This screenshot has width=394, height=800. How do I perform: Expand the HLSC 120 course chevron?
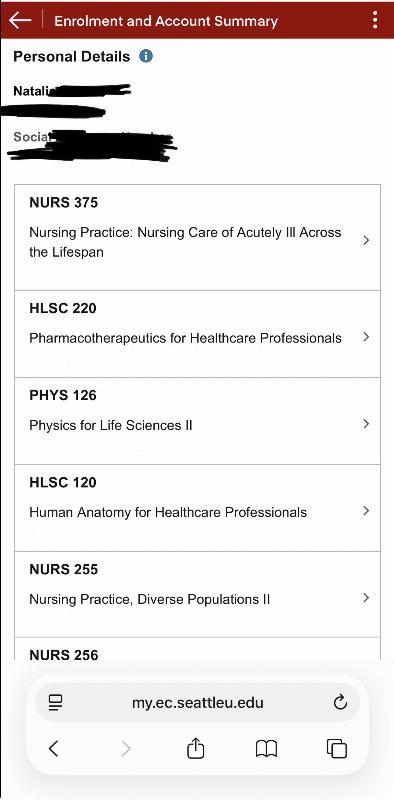pyautogui.click(x=366, y=510)
